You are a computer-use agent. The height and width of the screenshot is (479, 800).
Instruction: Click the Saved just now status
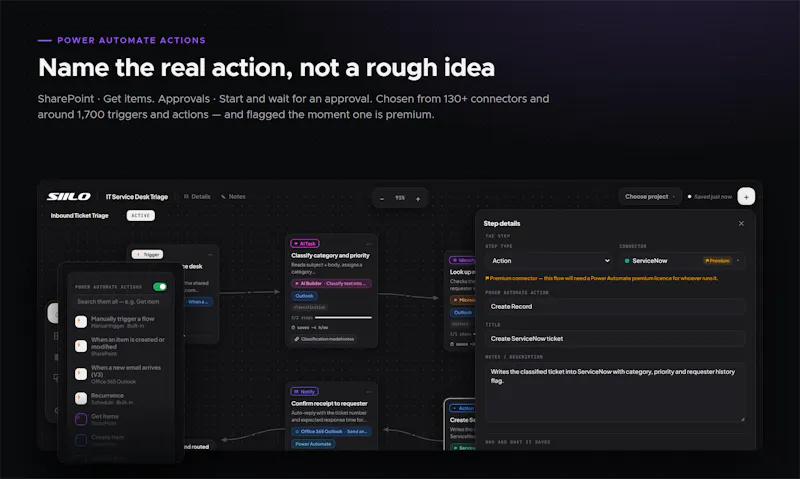[710, 197]
